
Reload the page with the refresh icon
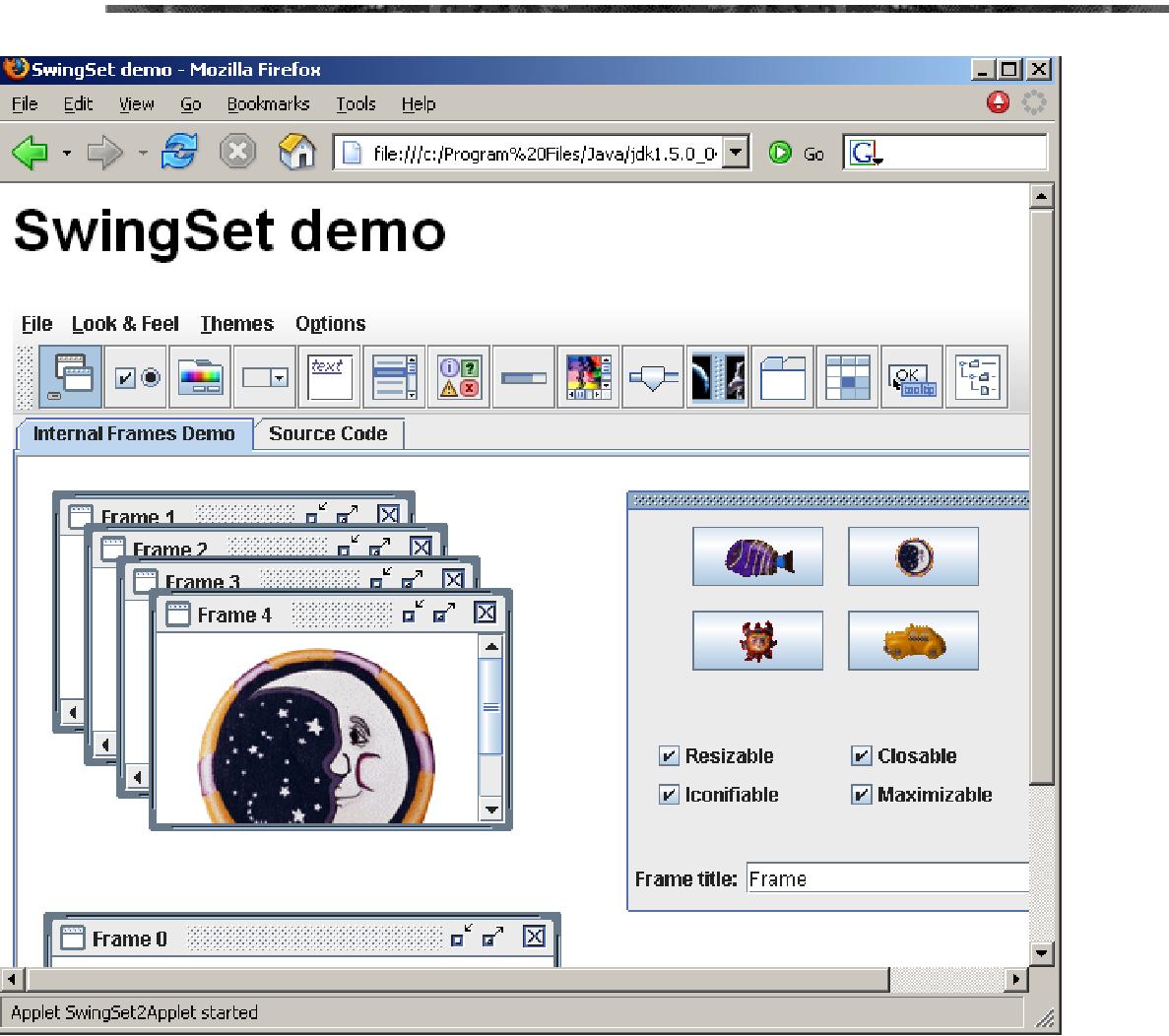click(x=179, y=152)
